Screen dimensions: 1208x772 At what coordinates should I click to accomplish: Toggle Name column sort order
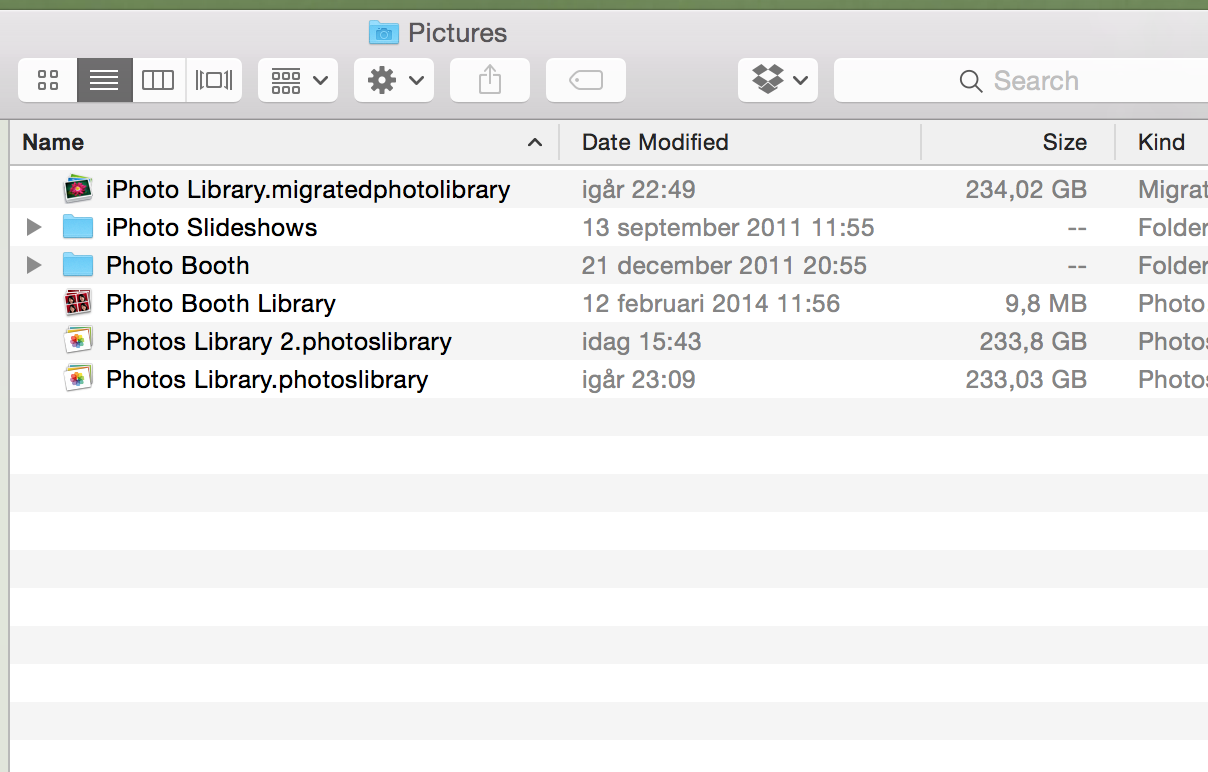[x=53, y=142]
